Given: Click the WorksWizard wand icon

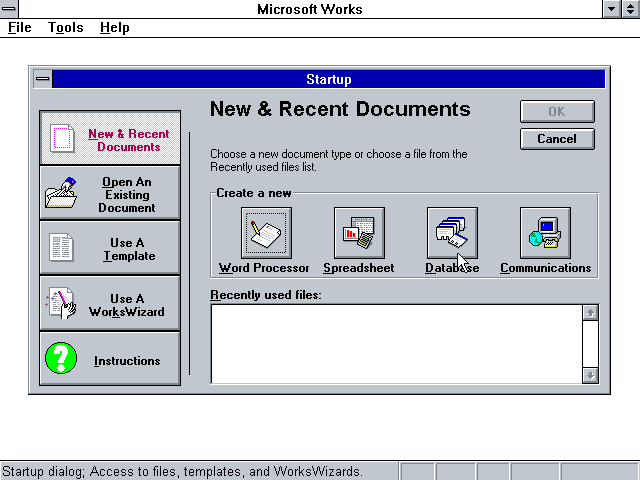Looking at the screenshot, I should [61, 303].
